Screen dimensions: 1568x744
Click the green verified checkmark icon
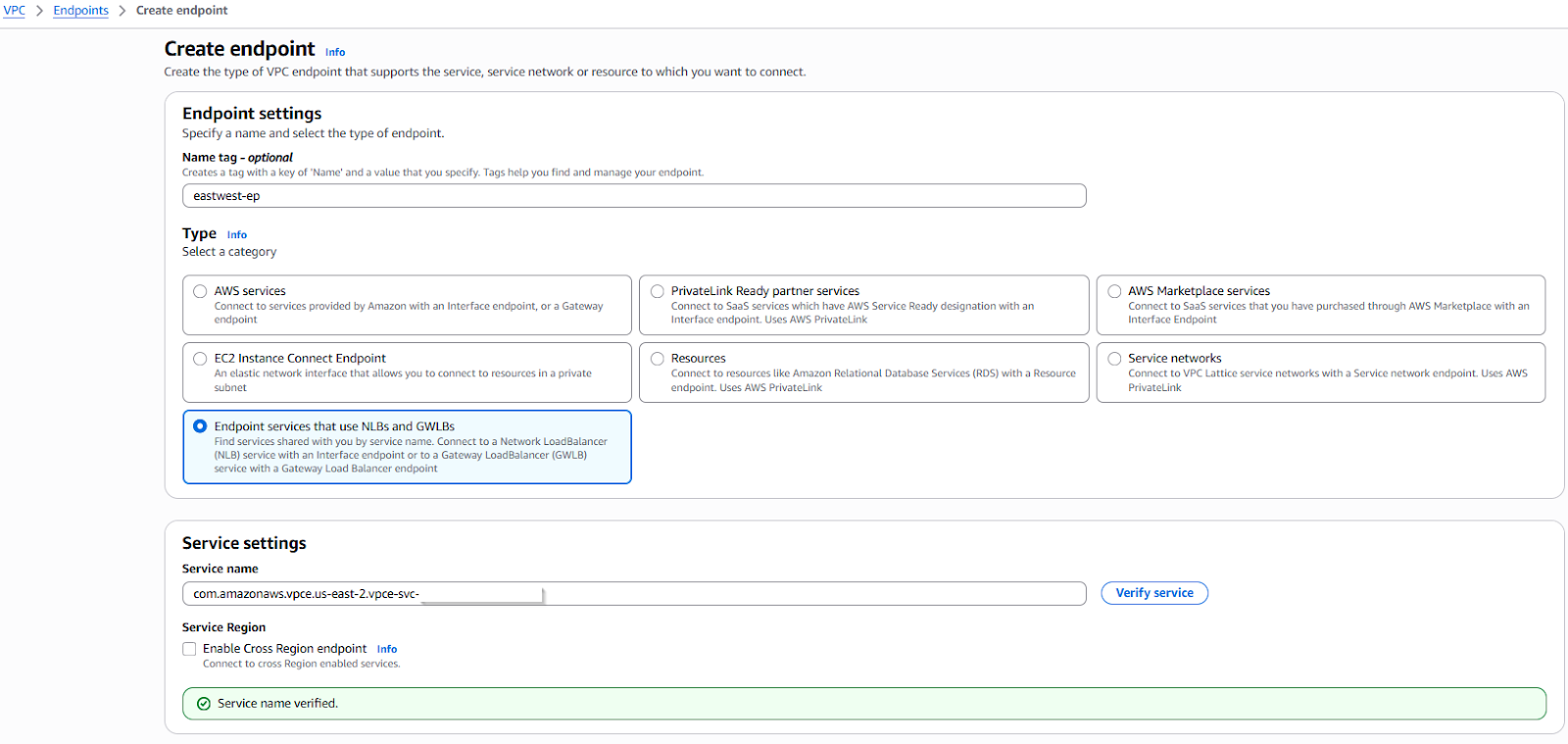[x=204, y=704]
